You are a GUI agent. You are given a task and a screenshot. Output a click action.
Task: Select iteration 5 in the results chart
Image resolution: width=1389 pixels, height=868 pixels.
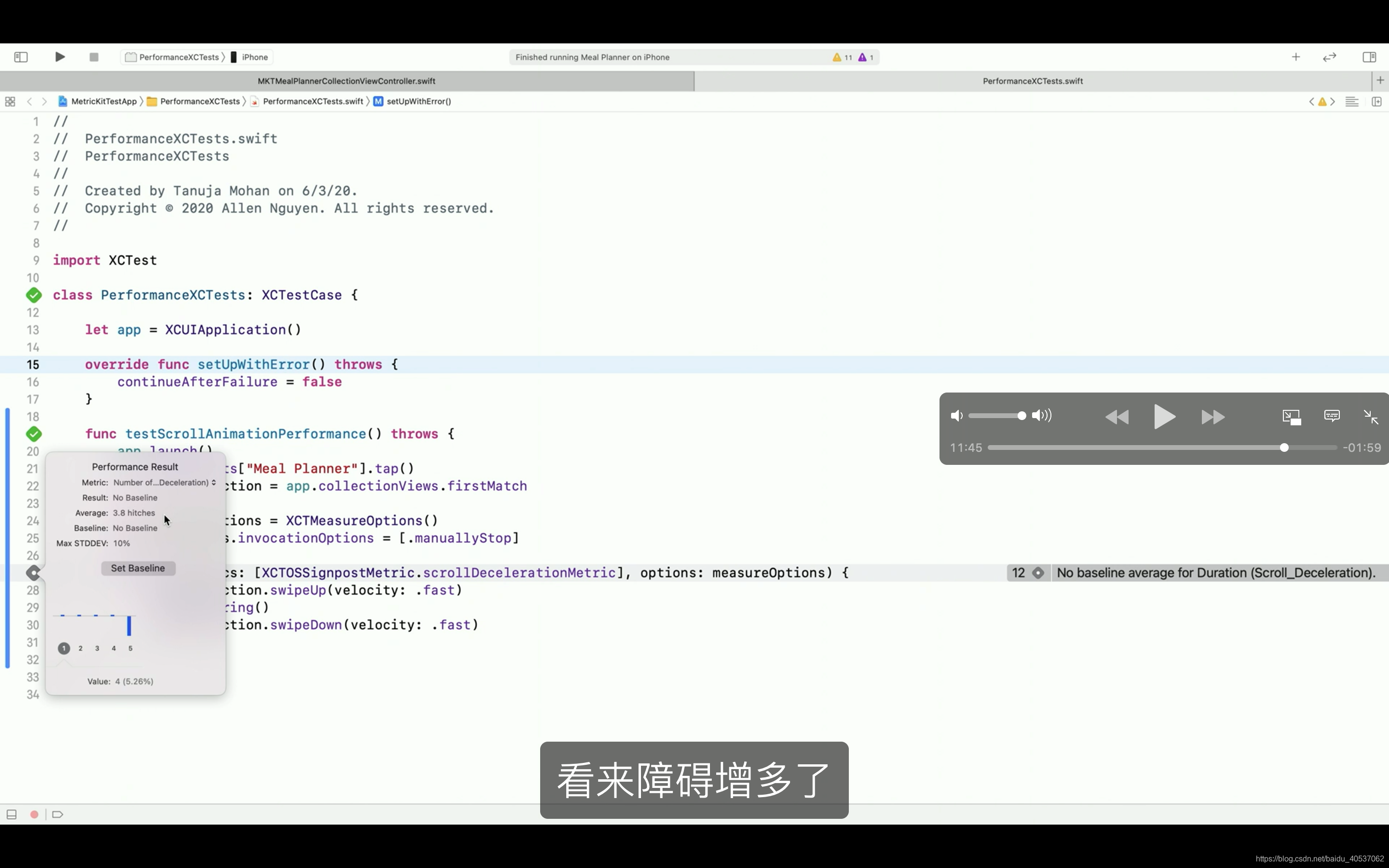130,648
